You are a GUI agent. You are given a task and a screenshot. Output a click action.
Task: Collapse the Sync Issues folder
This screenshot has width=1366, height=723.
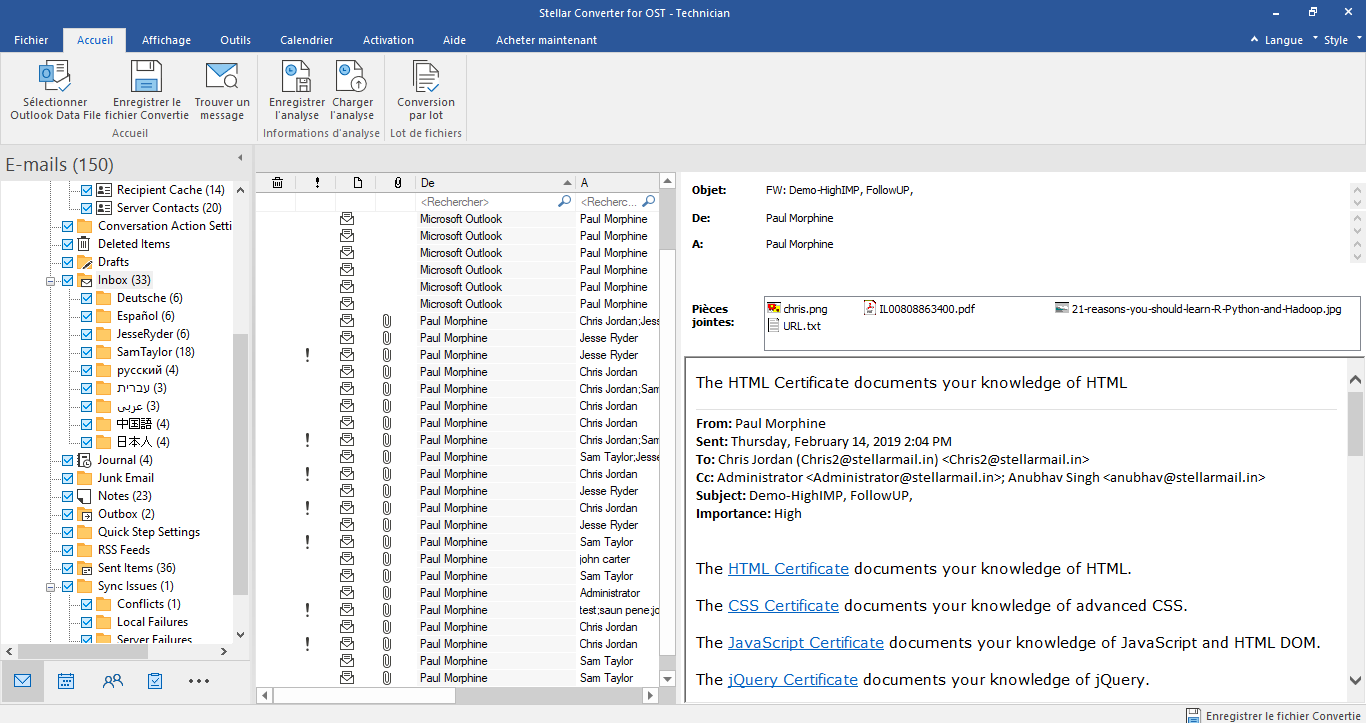pos(50,587)
